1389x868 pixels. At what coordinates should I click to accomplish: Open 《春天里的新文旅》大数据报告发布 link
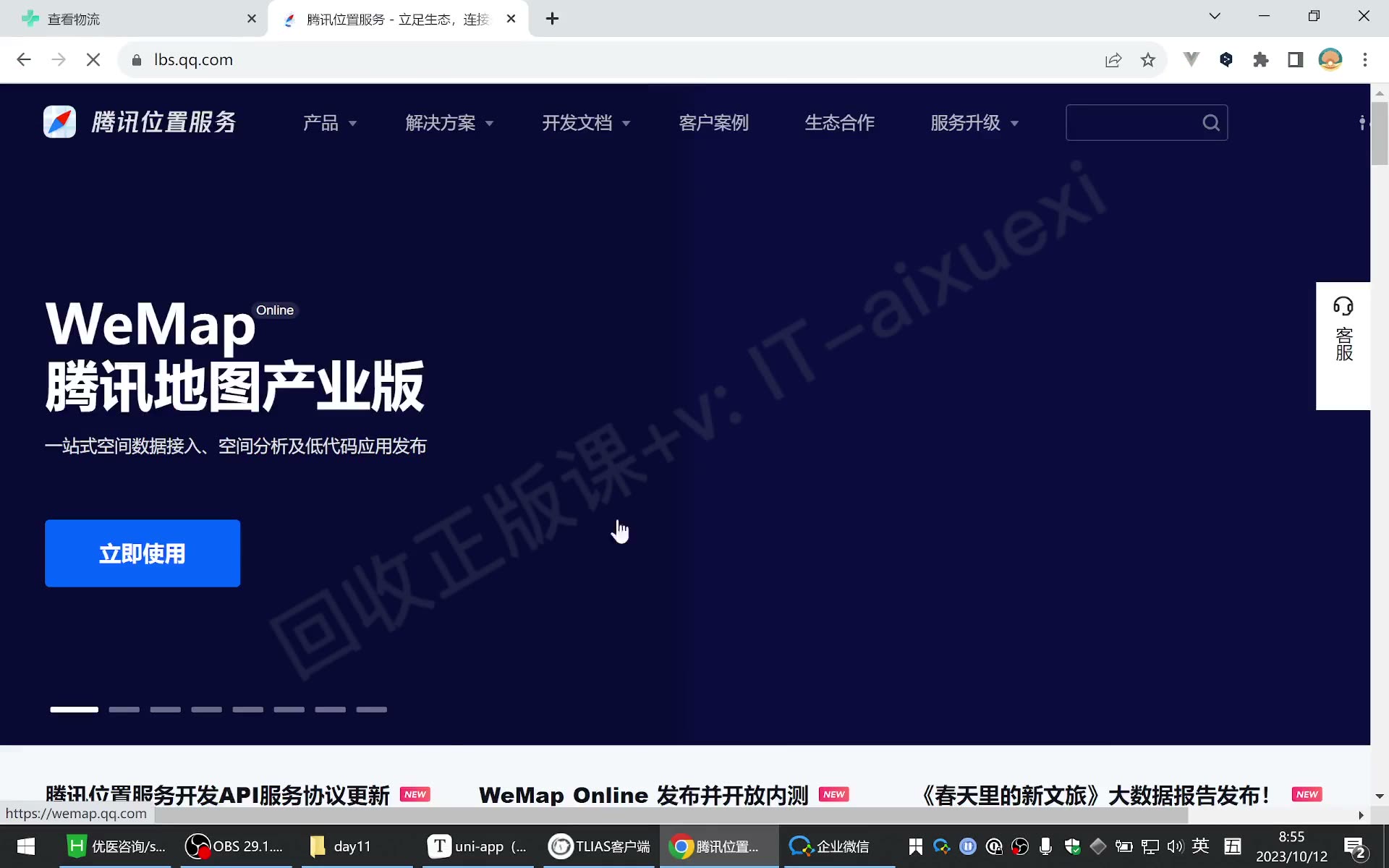[1095, 794]
